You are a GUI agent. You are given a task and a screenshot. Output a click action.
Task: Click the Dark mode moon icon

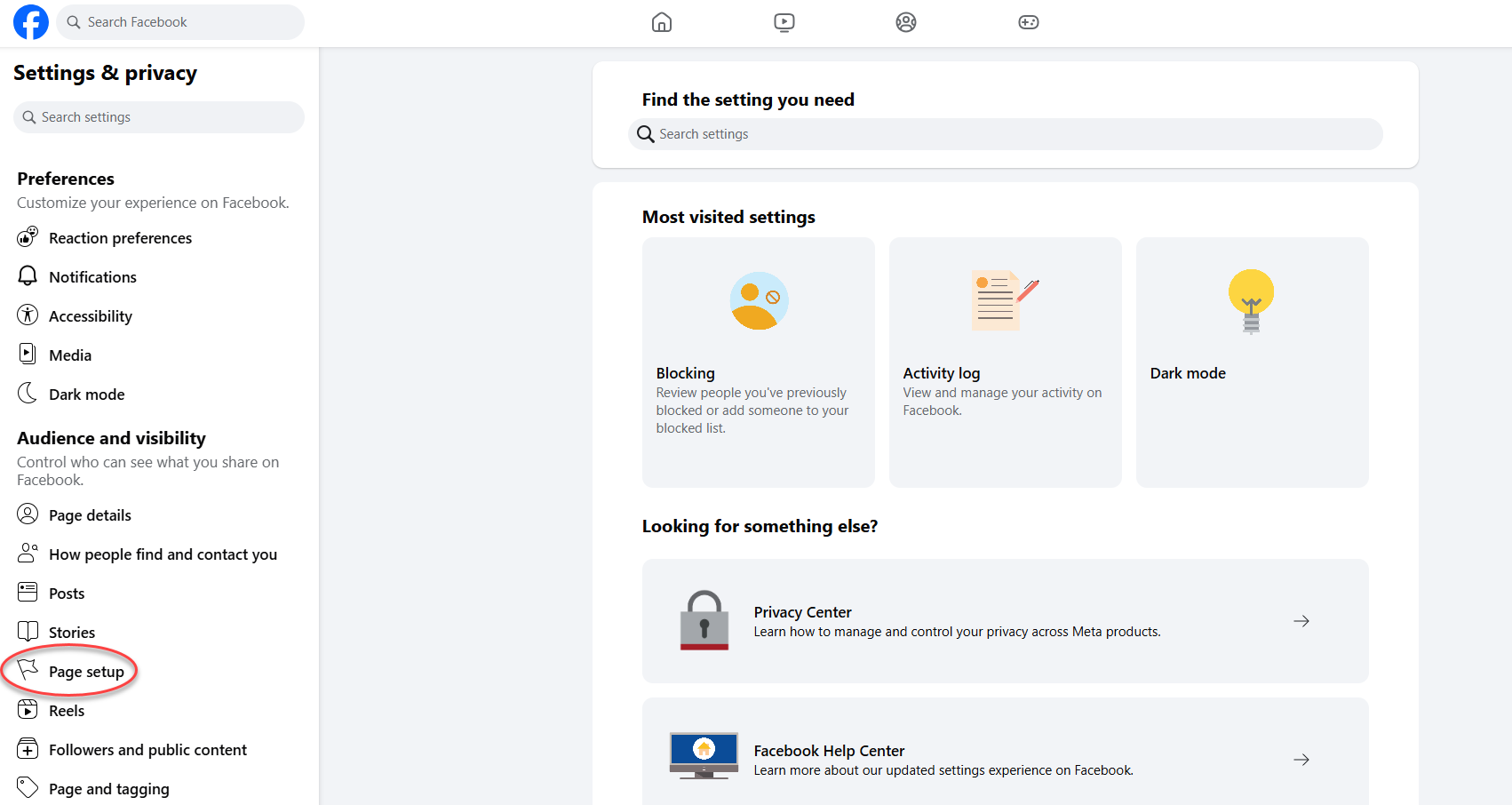click(x=28, y=393)
